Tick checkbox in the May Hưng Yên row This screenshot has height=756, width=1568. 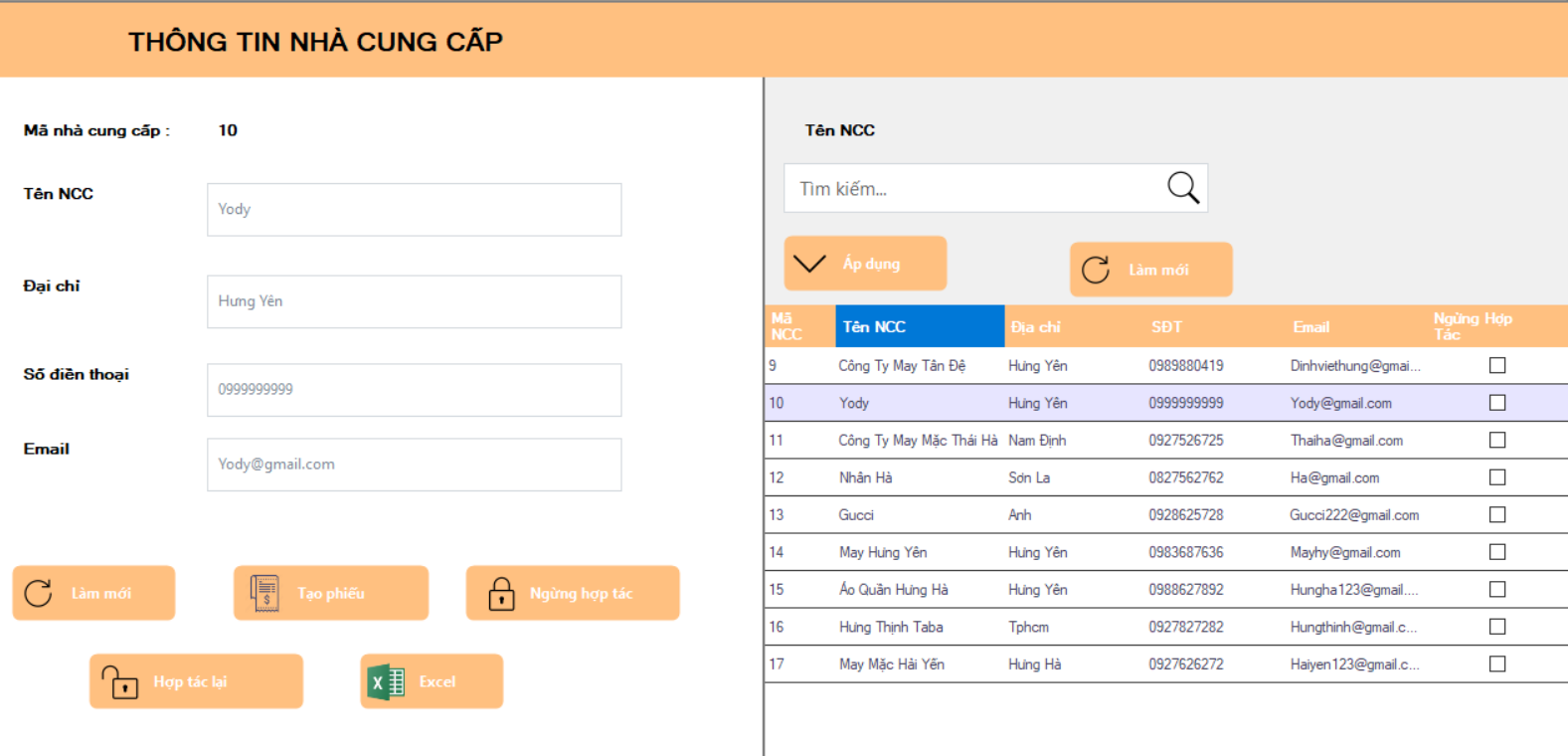[x=1497, y=552]
